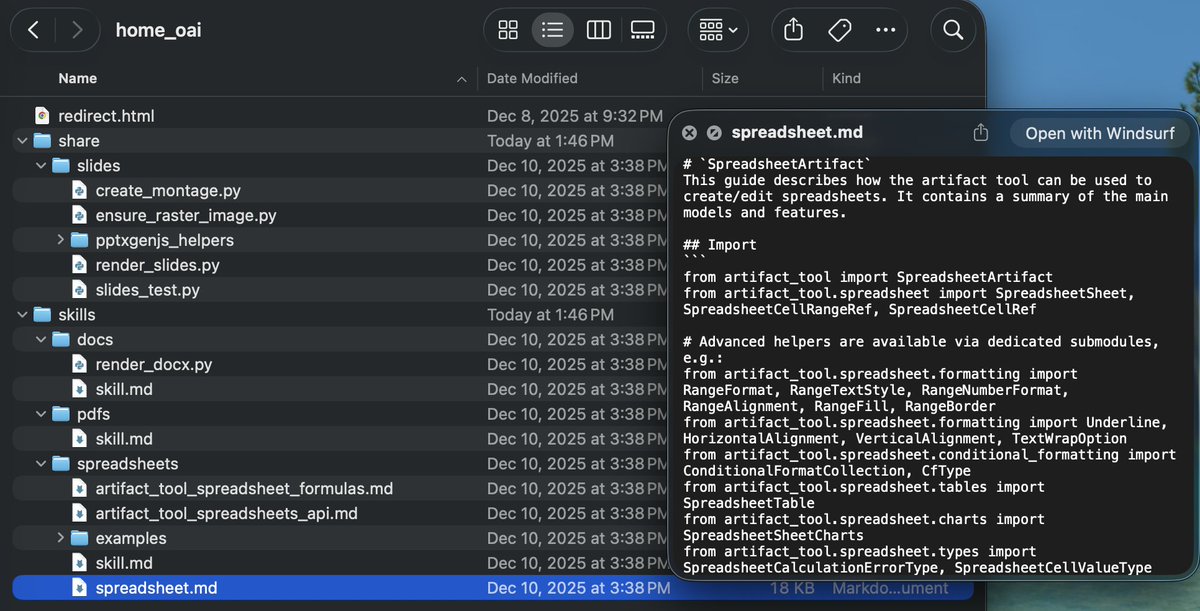Image resolution: width=1200 pixels, height=611 pixels.
Task: Select the redirect.html file icon
Action: pos(42,116)
